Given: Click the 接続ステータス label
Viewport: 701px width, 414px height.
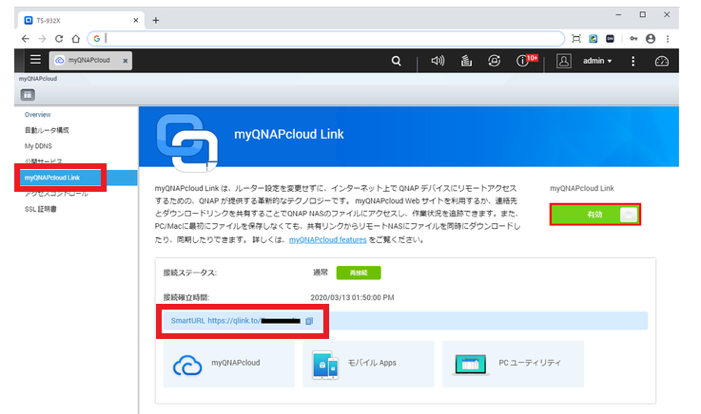Looking at the screenshot, I should 190,273.
